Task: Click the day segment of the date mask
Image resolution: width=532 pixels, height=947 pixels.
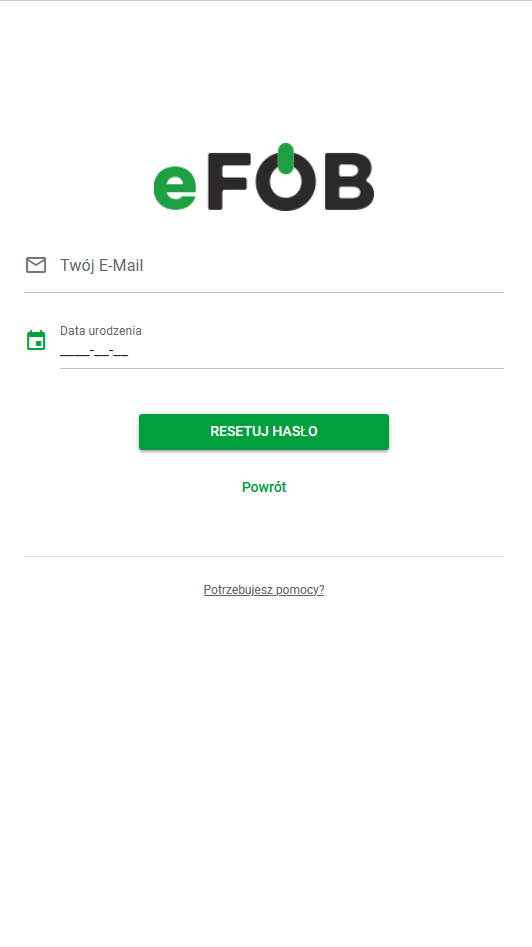Action: click(x=121, y=352)
